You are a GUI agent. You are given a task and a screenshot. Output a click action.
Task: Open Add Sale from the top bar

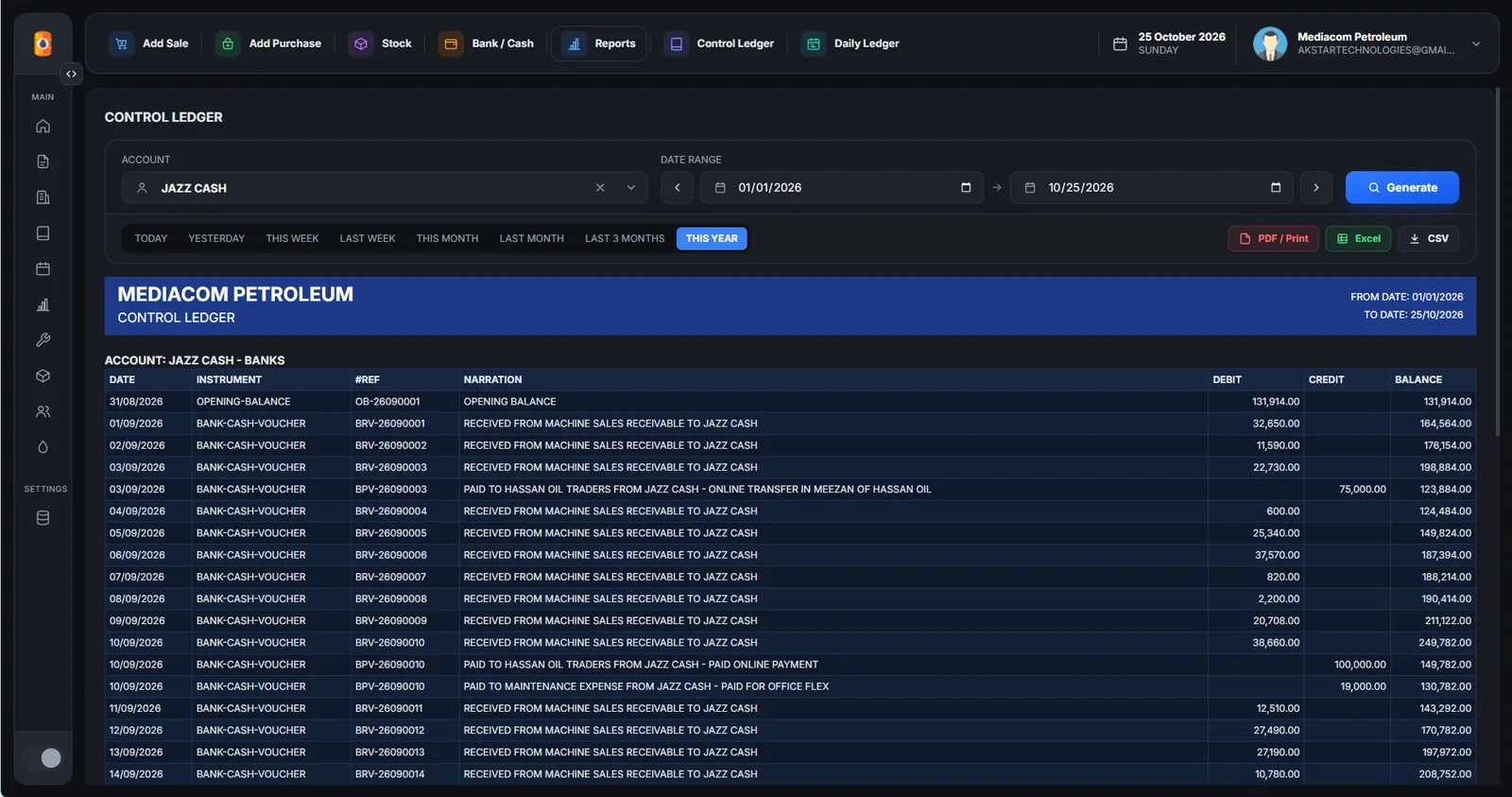pos(150,43)
